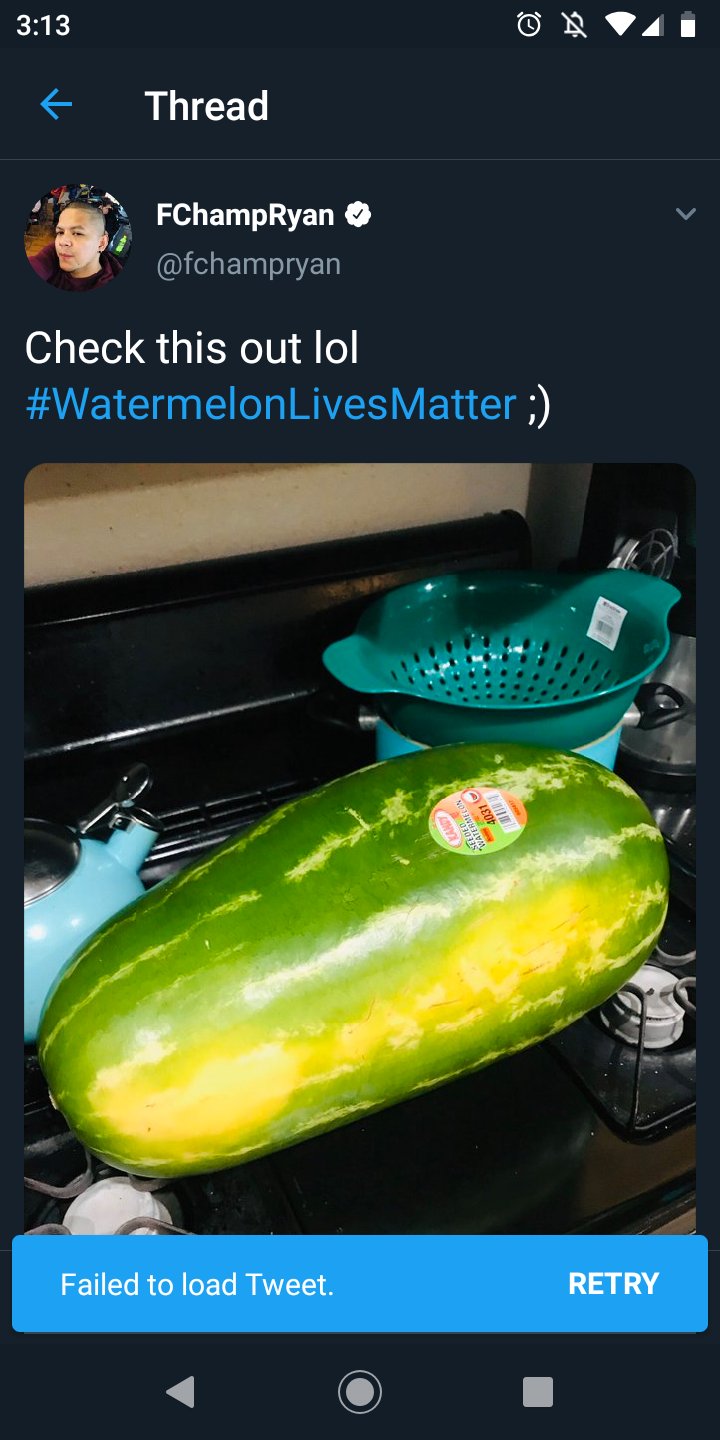This screenshot has width=720, height=1440.
Task: Tap the 'Check this out lol' tweet text
Action: point(192,348)
